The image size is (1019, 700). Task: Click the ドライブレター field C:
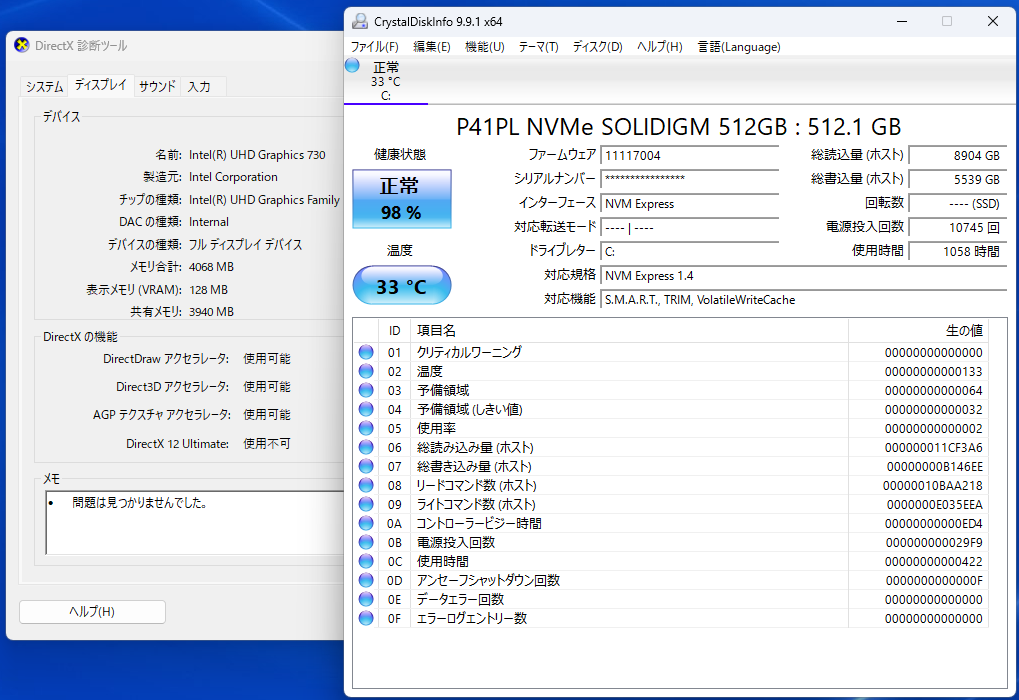(690, 252)
